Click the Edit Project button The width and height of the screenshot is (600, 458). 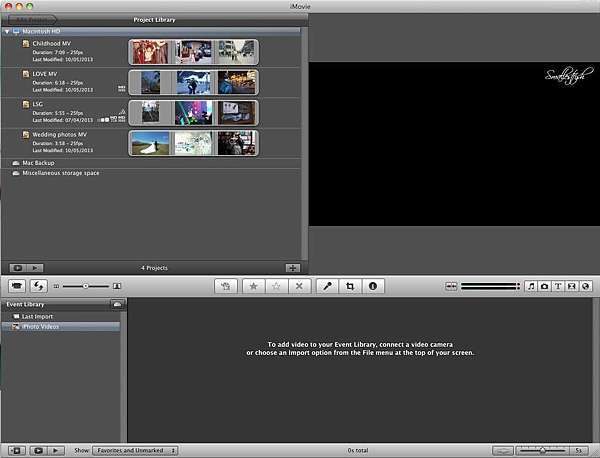point(33,20)
